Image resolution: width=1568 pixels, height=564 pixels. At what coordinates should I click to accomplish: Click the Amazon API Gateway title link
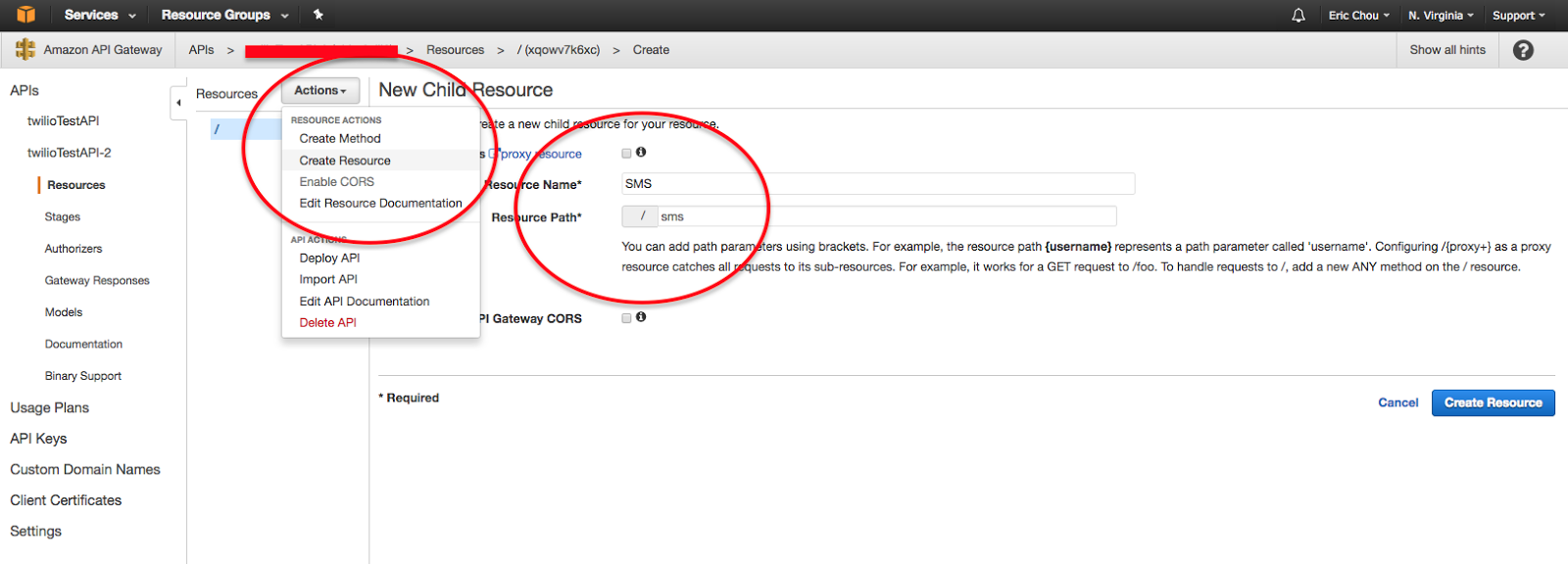[x=103, y=50]
